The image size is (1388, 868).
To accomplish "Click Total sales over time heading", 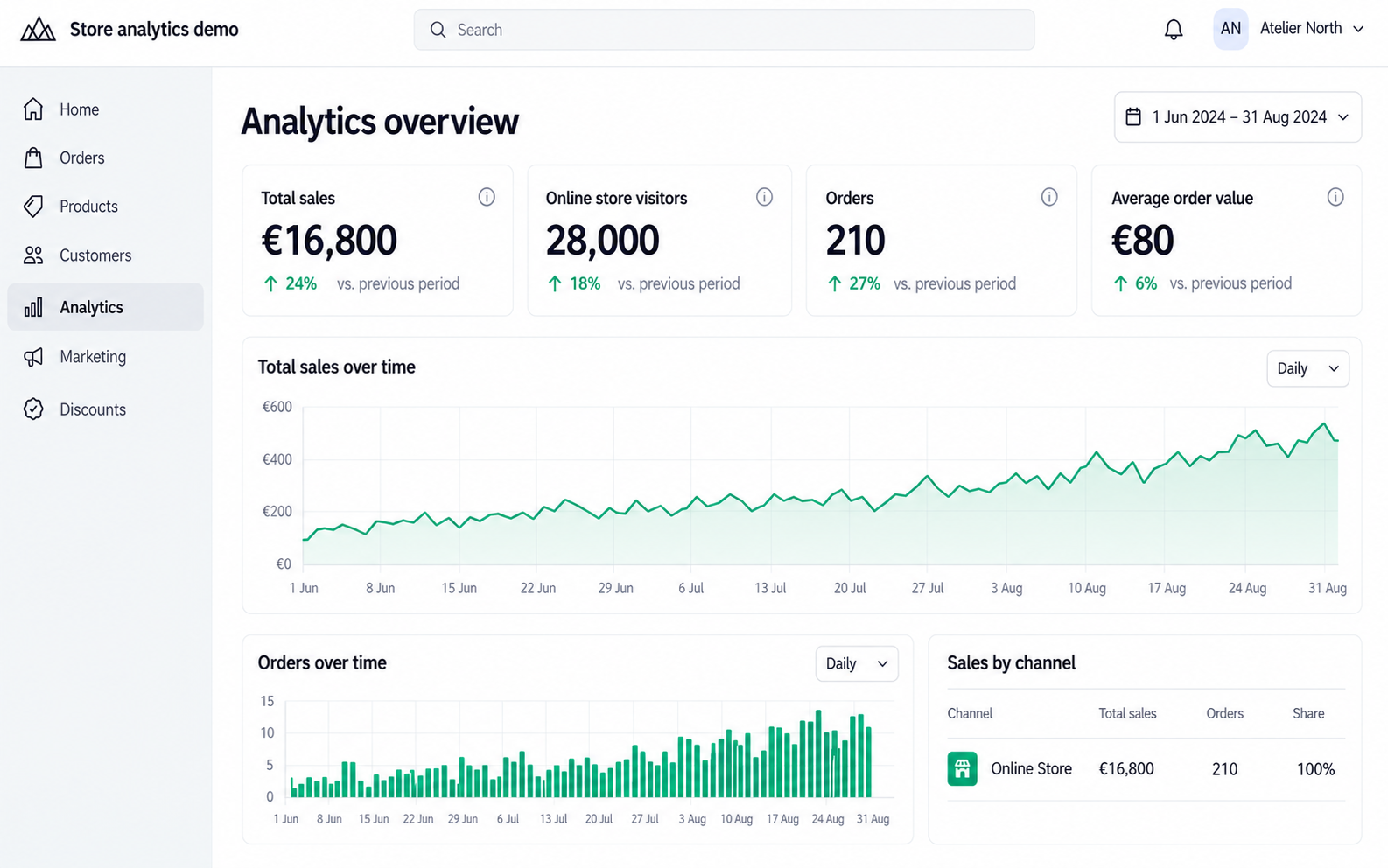I will click(x=336, y=367).
